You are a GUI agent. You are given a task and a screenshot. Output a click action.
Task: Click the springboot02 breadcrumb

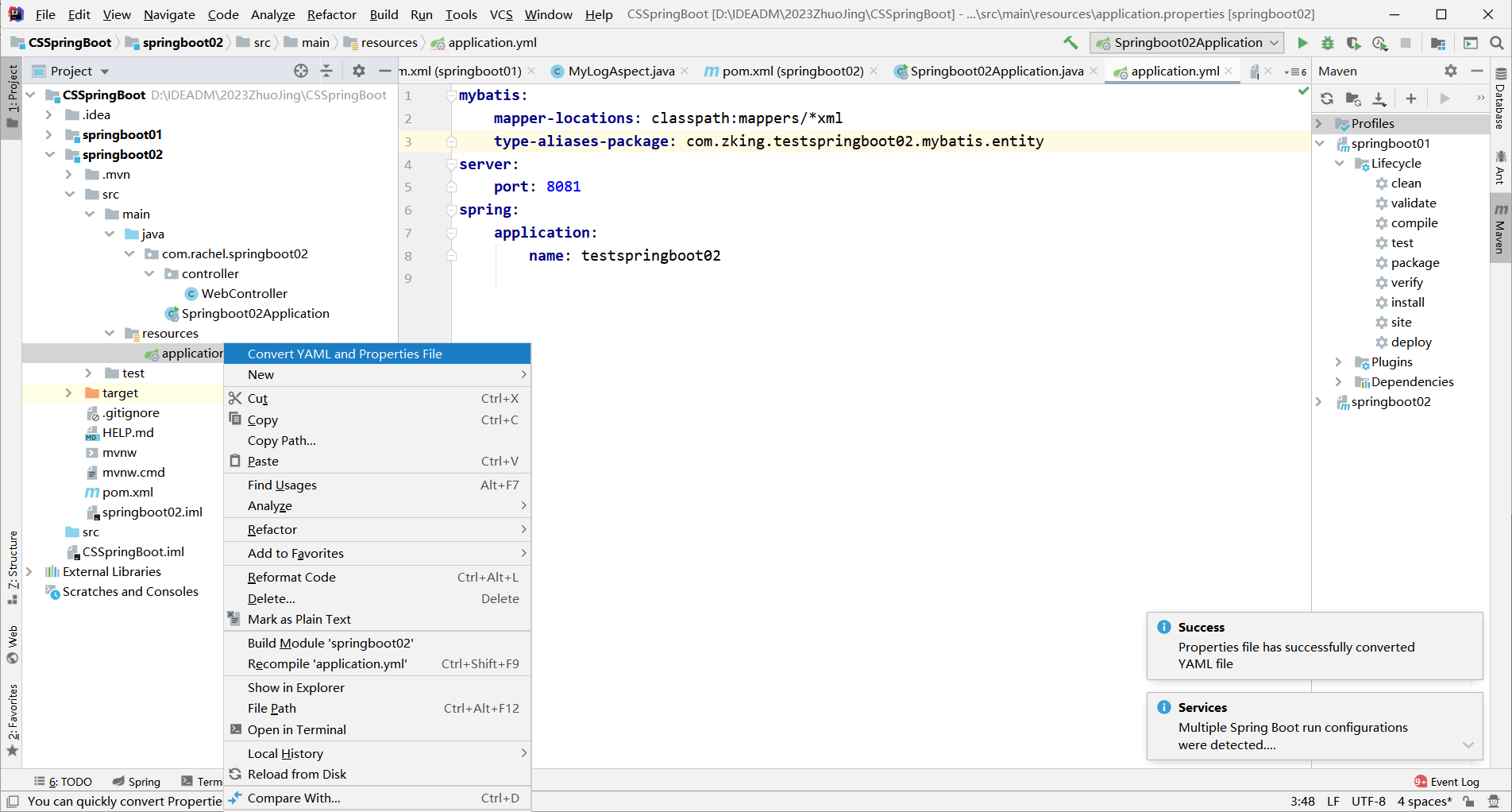coord(183,43)
